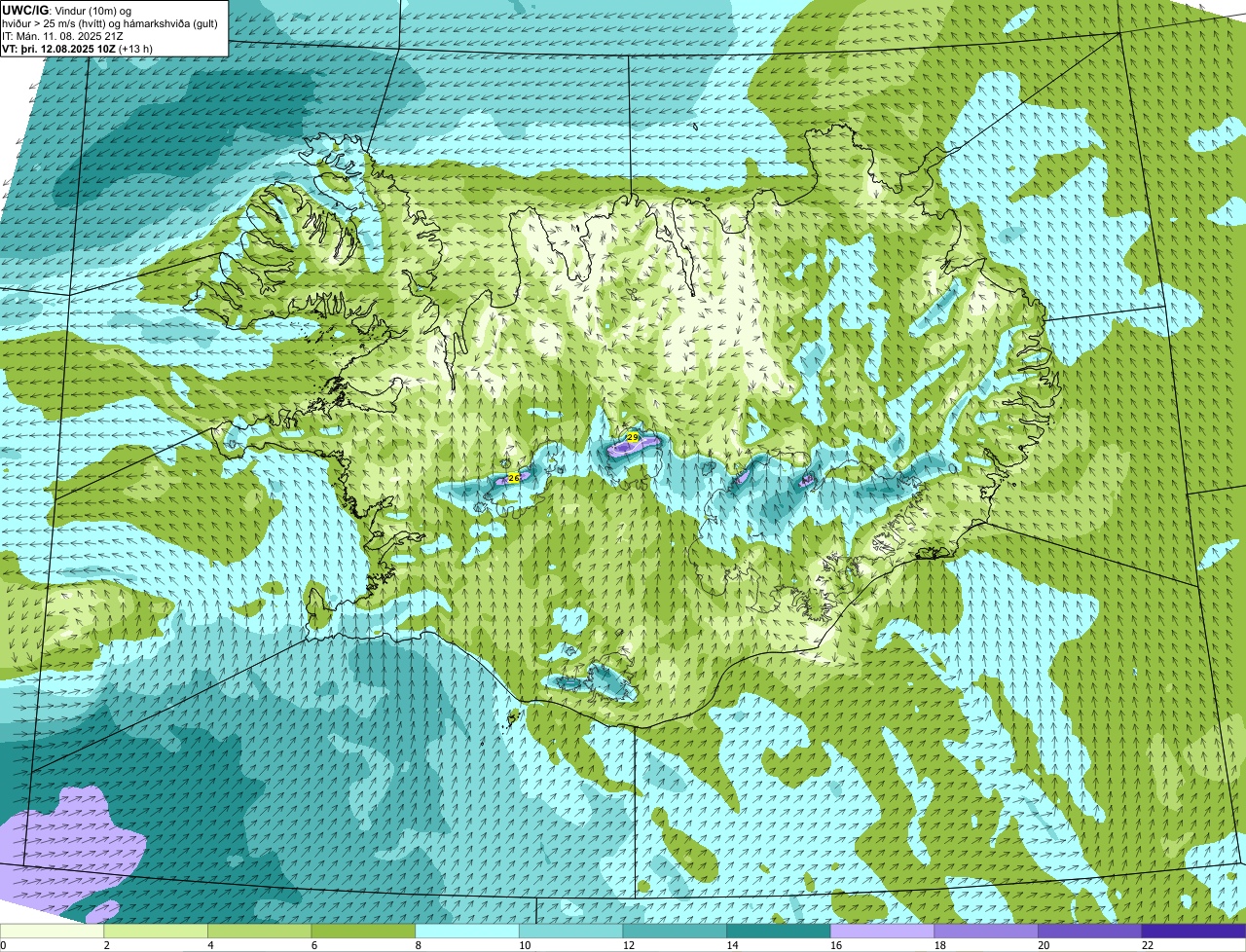This screenshot has height=952, width=1246.
Task: Click the 'VT: þri. 12.08.2025 10Z' line
Action: tap(58, 48)
